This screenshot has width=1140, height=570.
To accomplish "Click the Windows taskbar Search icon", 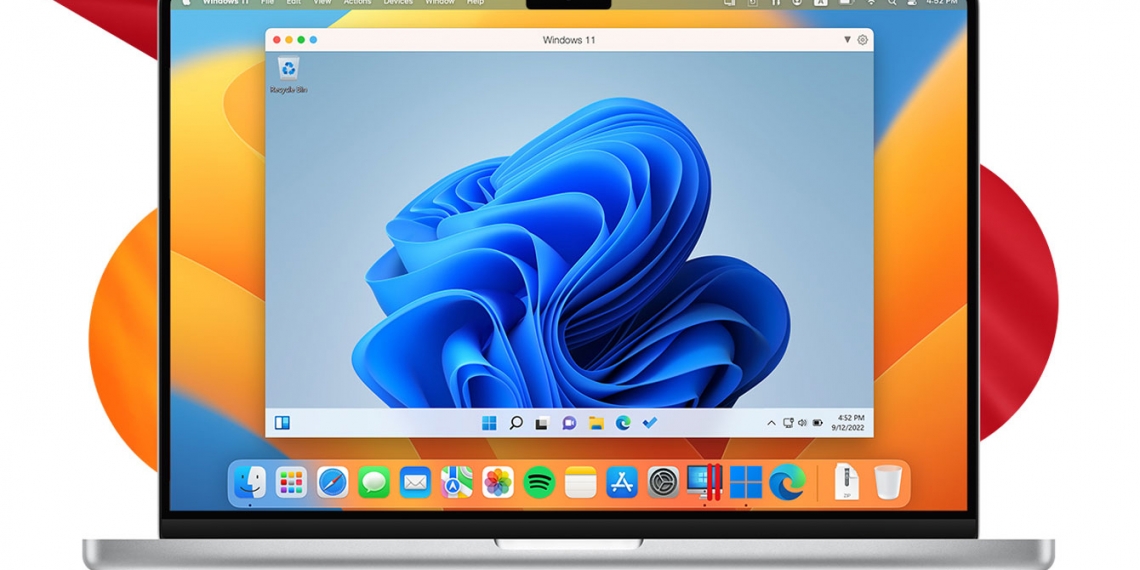I will [516, 423].
